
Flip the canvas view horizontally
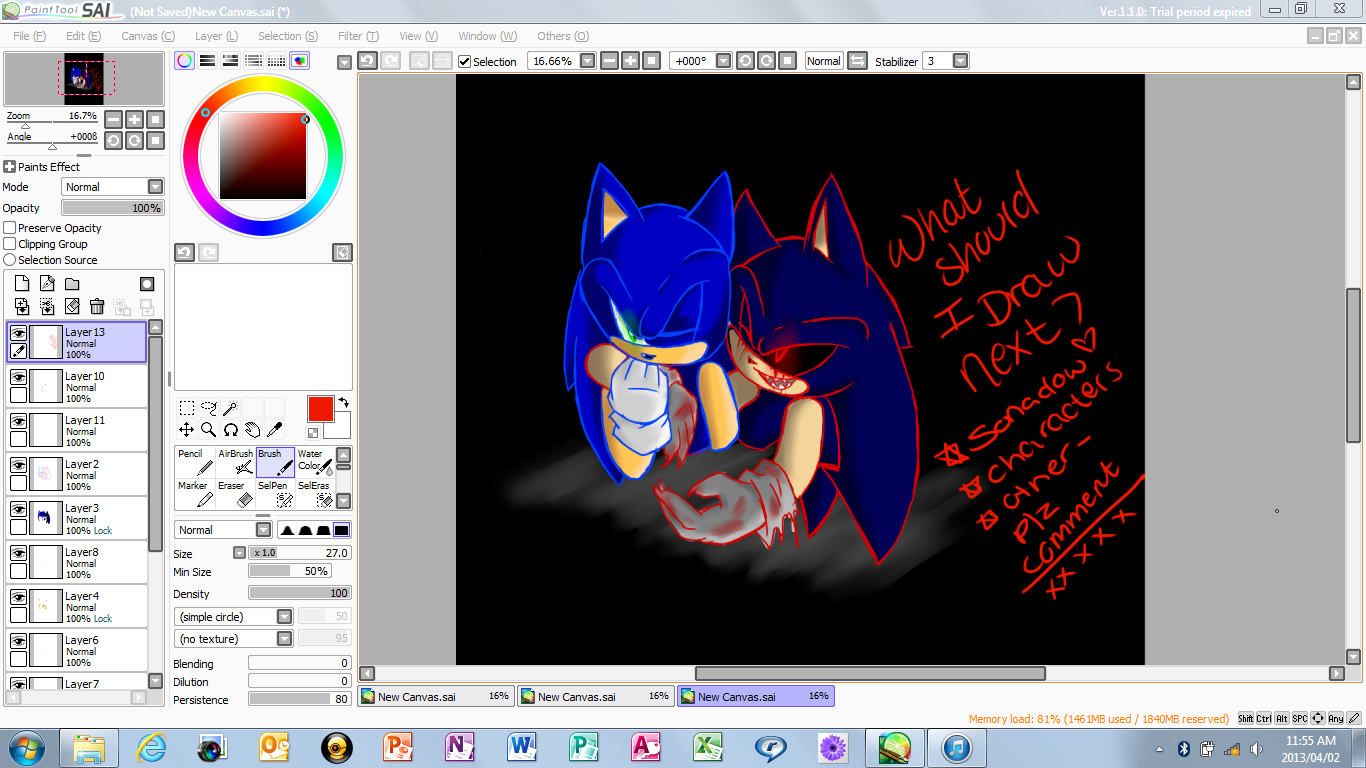click(x=857, y=61)
